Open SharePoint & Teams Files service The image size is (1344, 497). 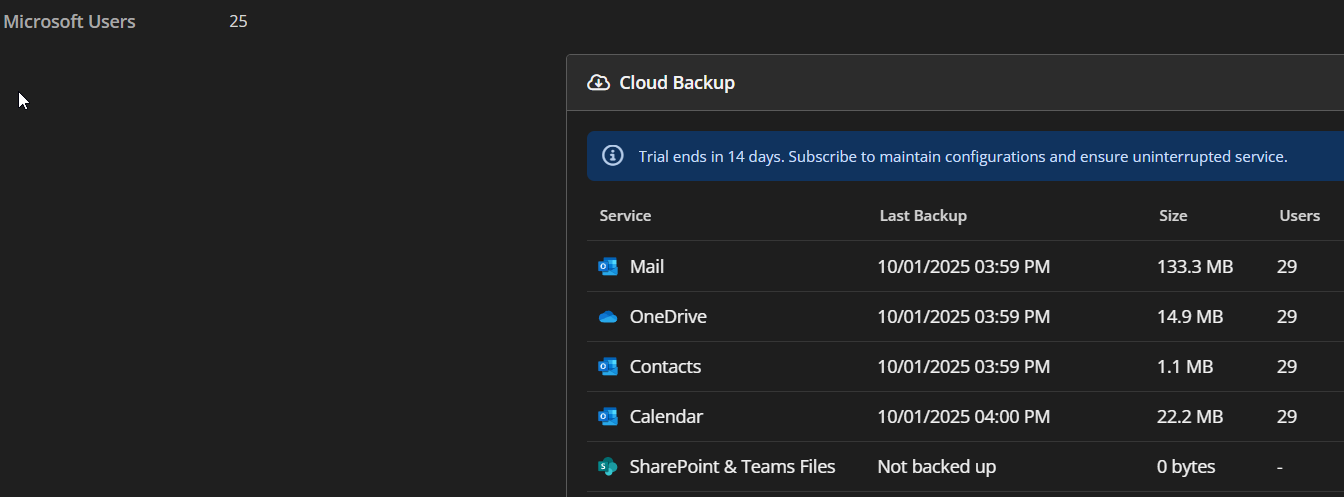(x=732, y=467)
